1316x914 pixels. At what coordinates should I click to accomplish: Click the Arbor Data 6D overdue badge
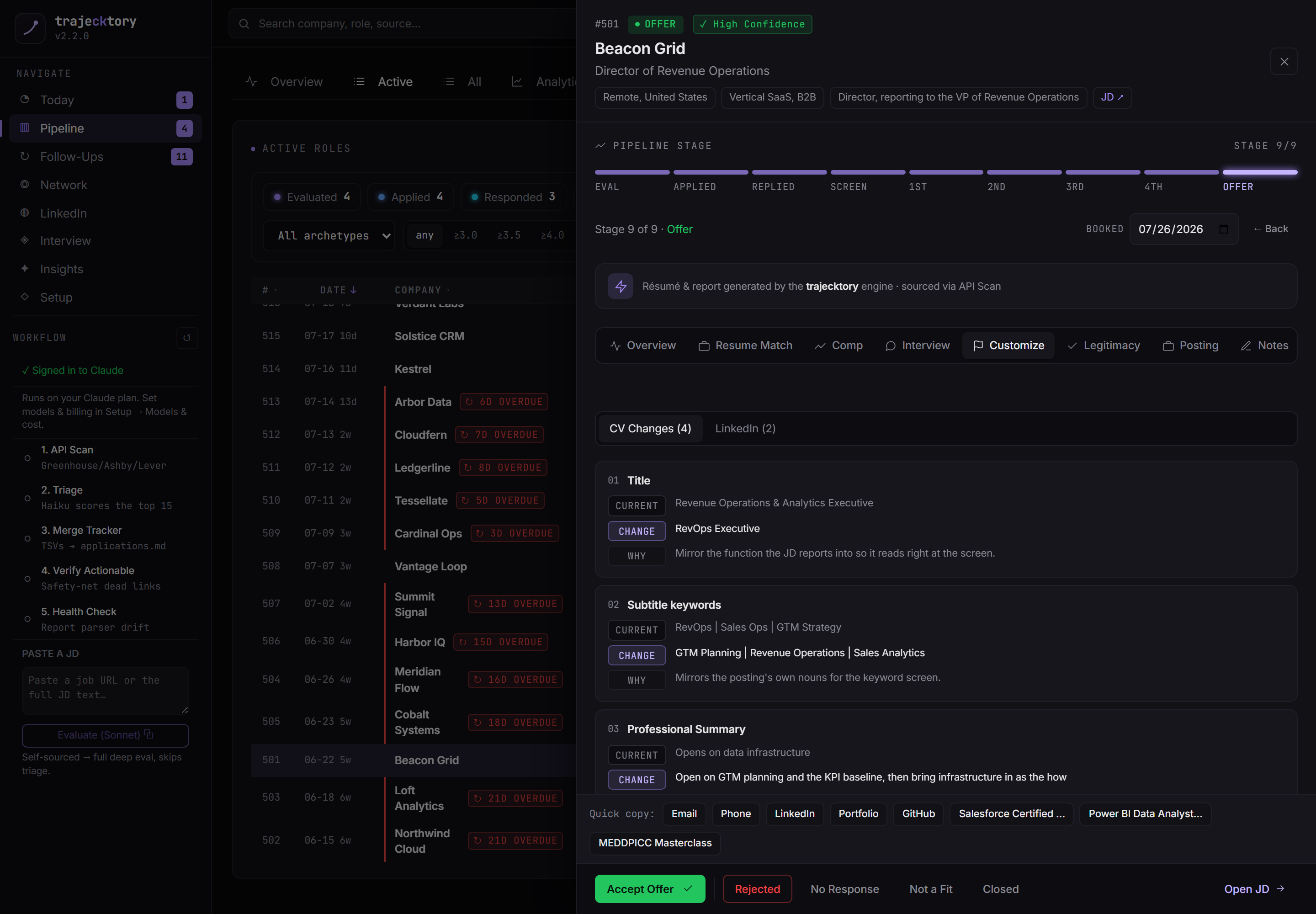[x=504, y=402]
